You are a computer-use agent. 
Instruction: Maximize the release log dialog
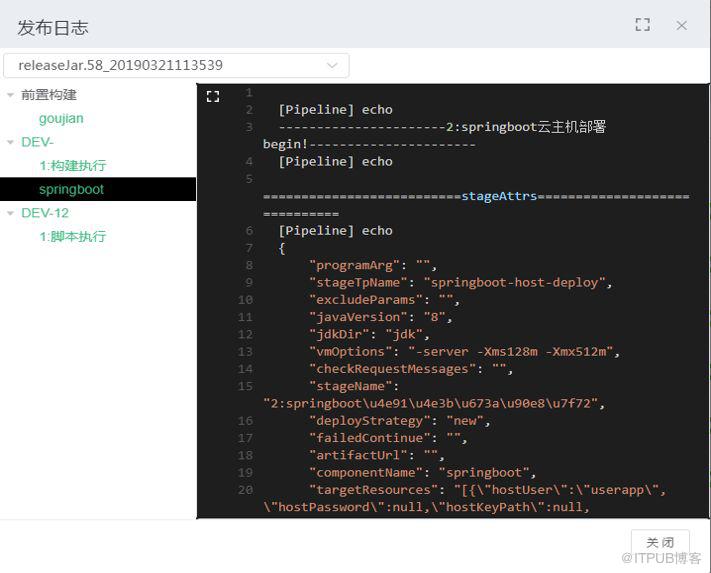(643, 25)
